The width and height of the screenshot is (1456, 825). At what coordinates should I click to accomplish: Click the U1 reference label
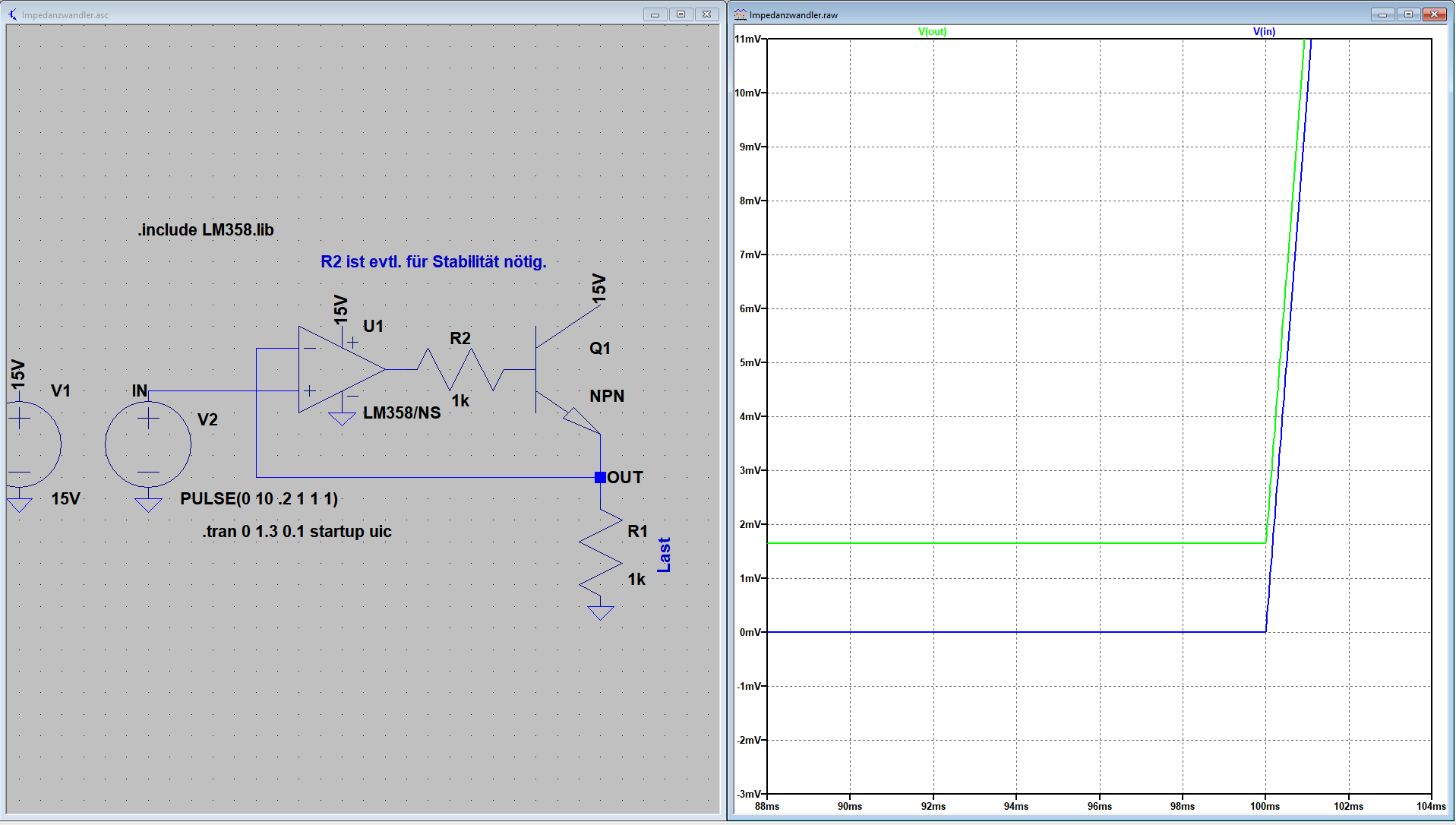(x=373, y=327)
